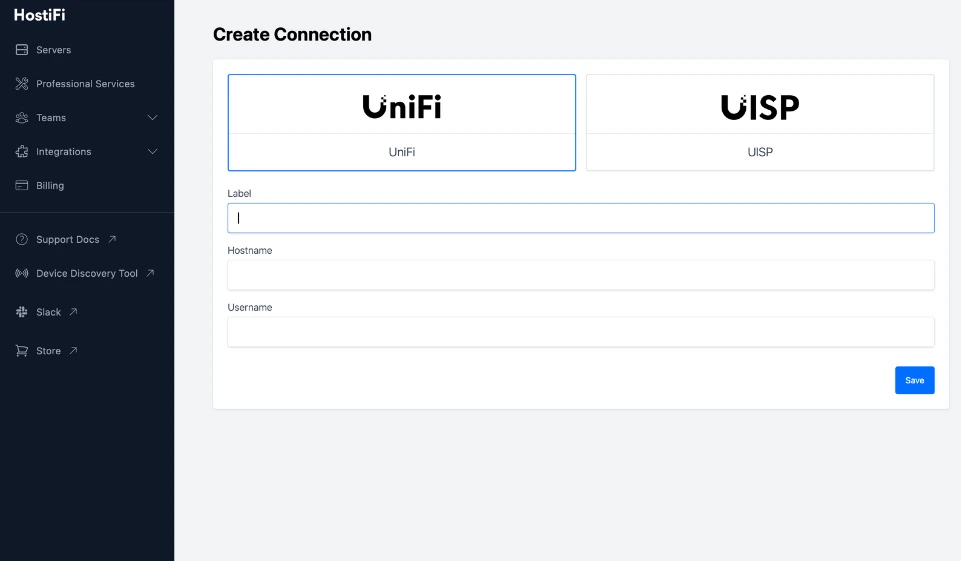Go to the Billing page

tap(50, 185)
